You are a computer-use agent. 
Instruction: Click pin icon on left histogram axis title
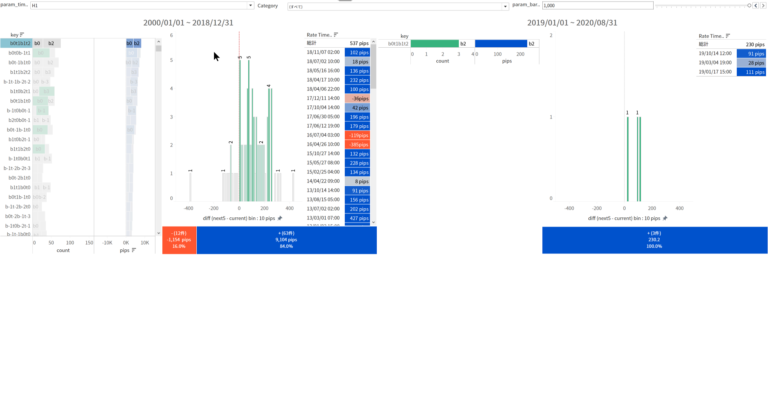click(279, 217)
